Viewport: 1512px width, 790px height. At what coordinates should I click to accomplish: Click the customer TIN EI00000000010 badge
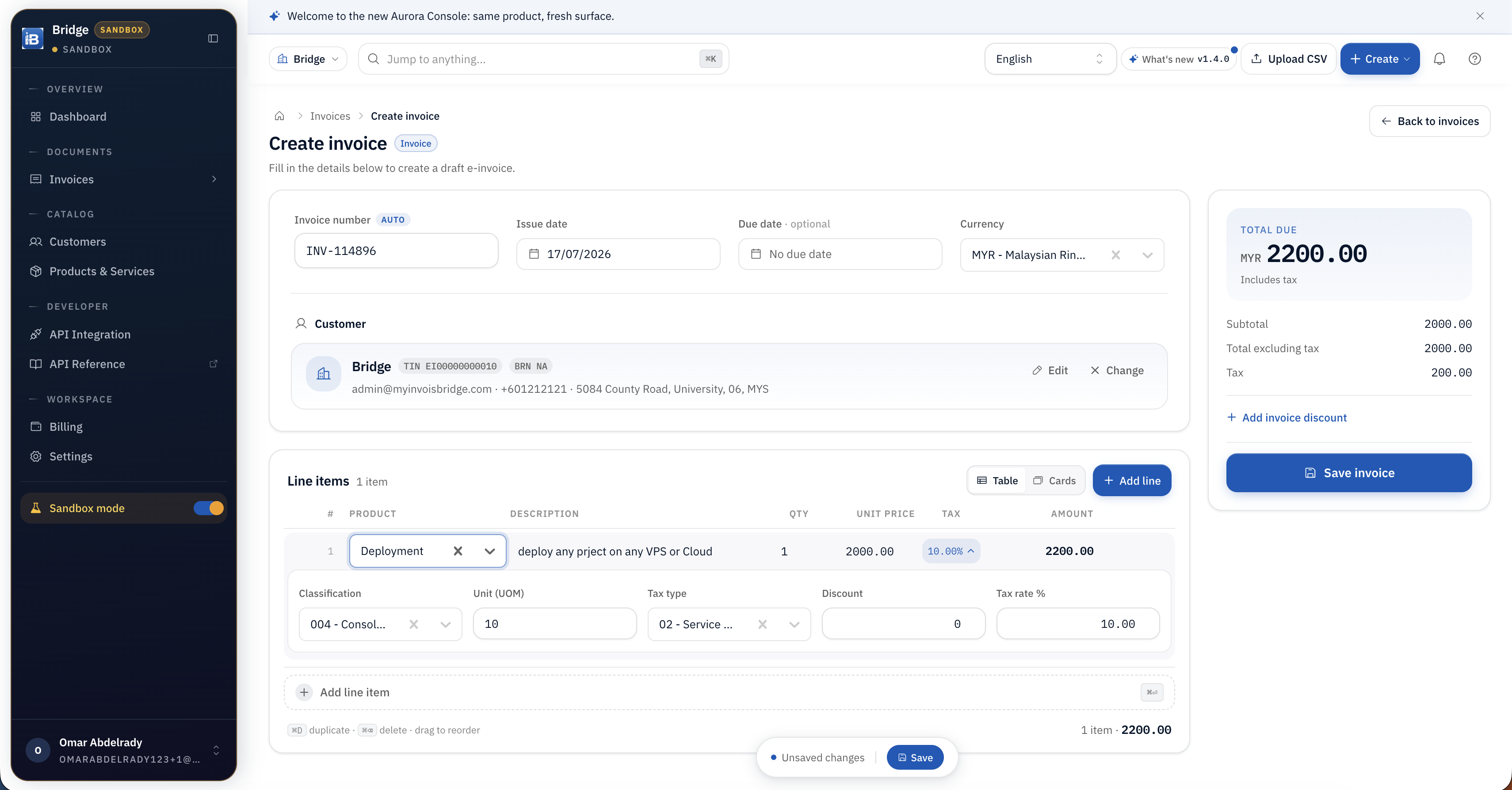point(450,366)
